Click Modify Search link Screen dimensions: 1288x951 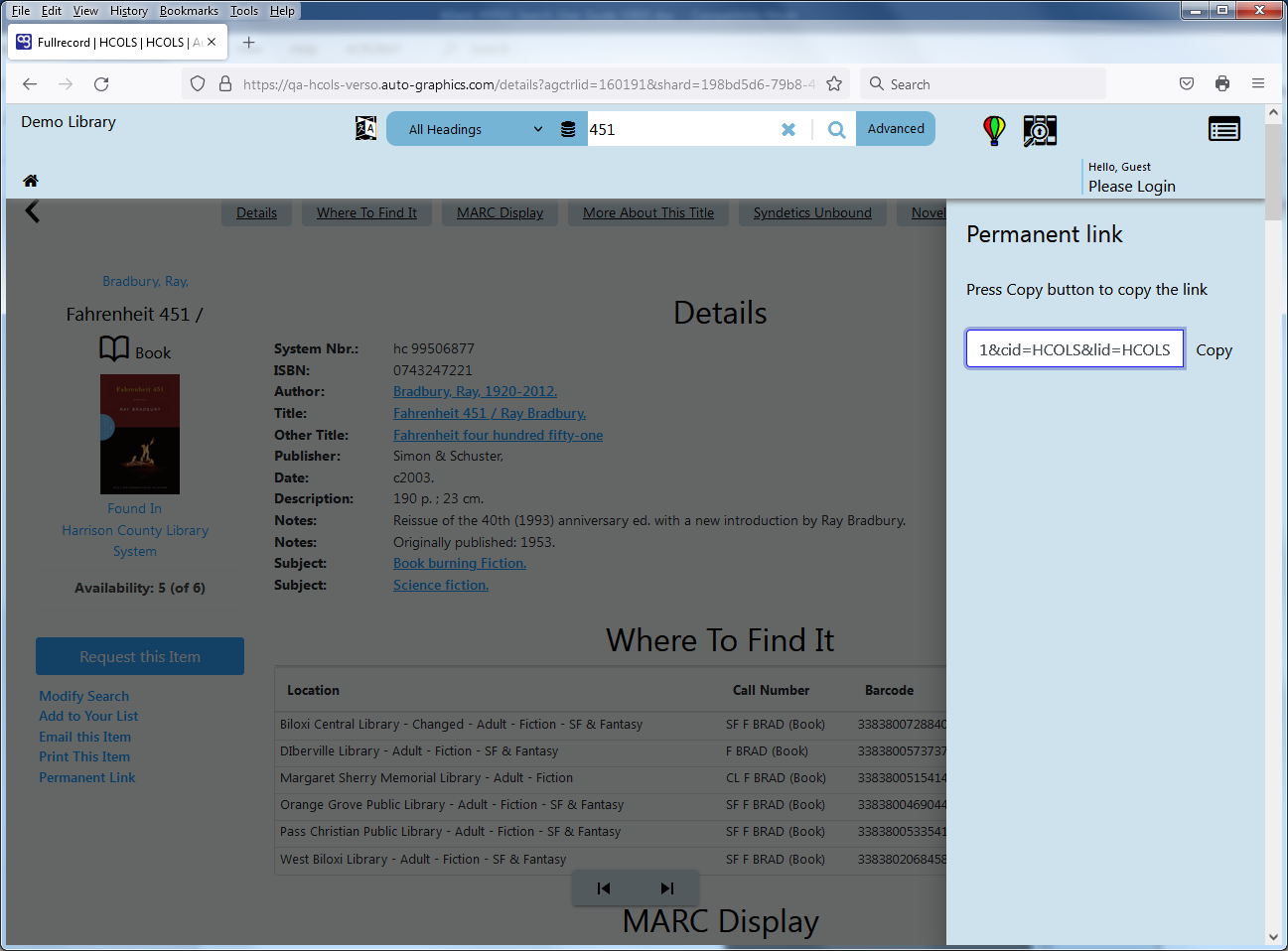point(84,696)
